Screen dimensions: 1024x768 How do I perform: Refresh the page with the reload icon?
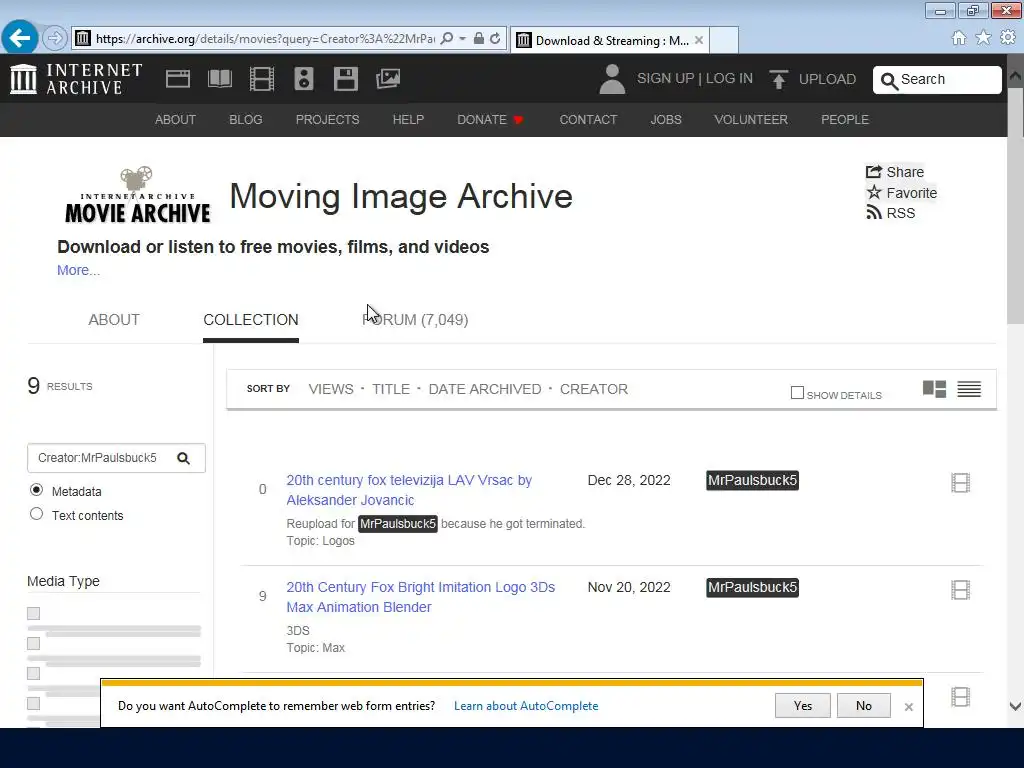coord(495,39)
